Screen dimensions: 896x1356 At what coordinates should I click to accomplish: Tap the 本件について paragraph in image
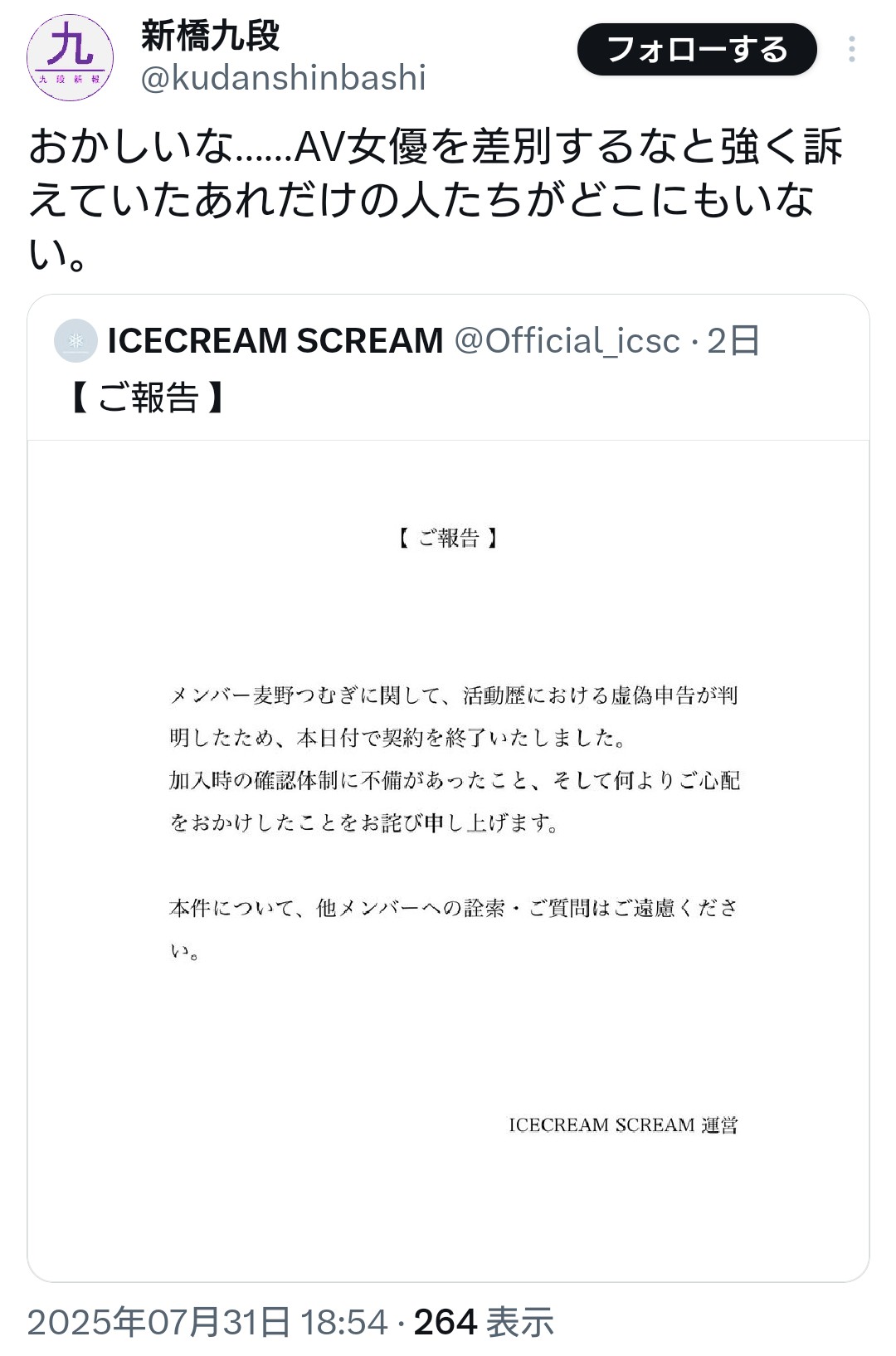click(454, 929)
